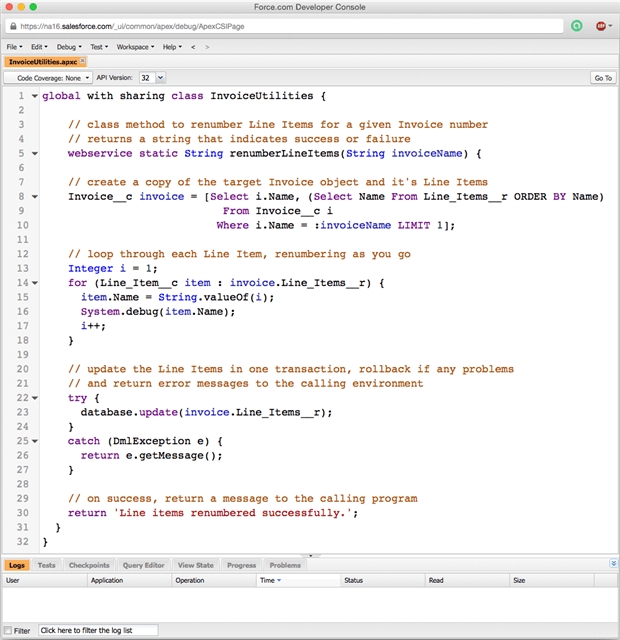Click the Status column header
The height and width of the screenshot is (640, 620).
383,580
